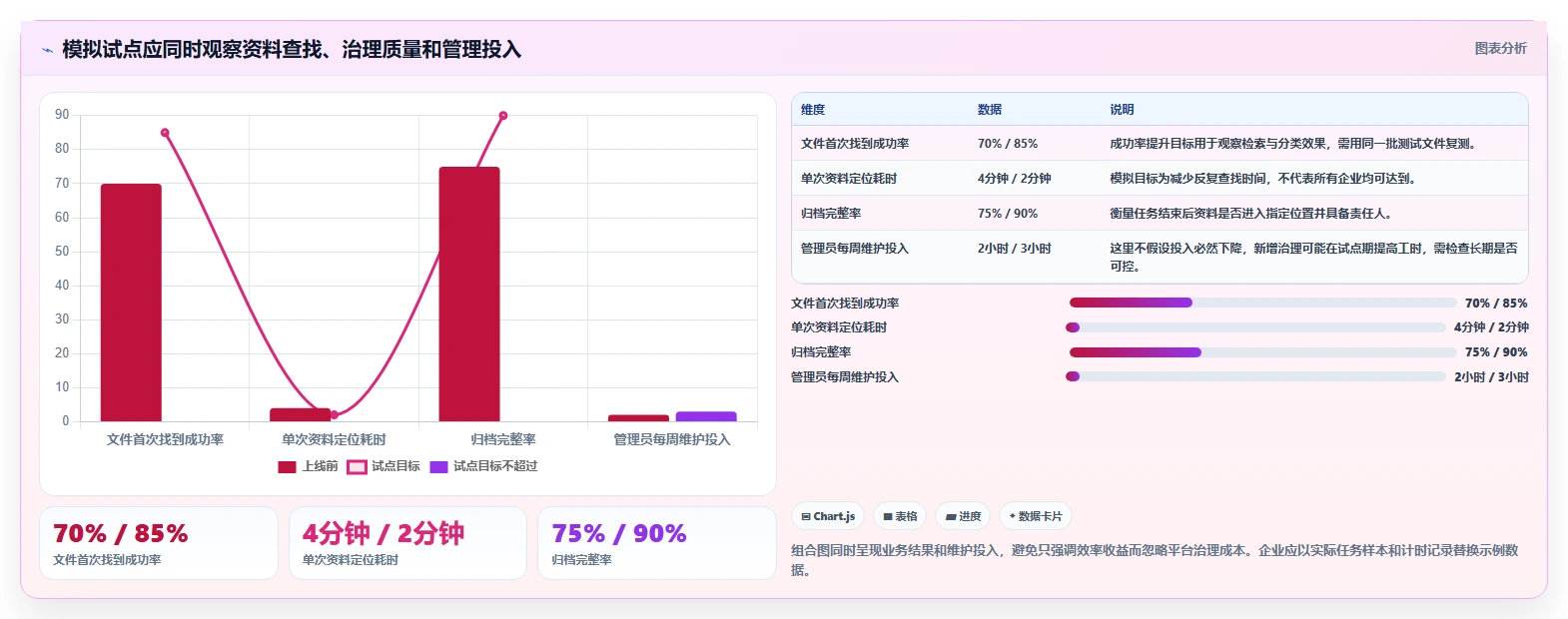Click the 75% / 90% value beside progress bar
The image size is (1568, 619).
1496,352
